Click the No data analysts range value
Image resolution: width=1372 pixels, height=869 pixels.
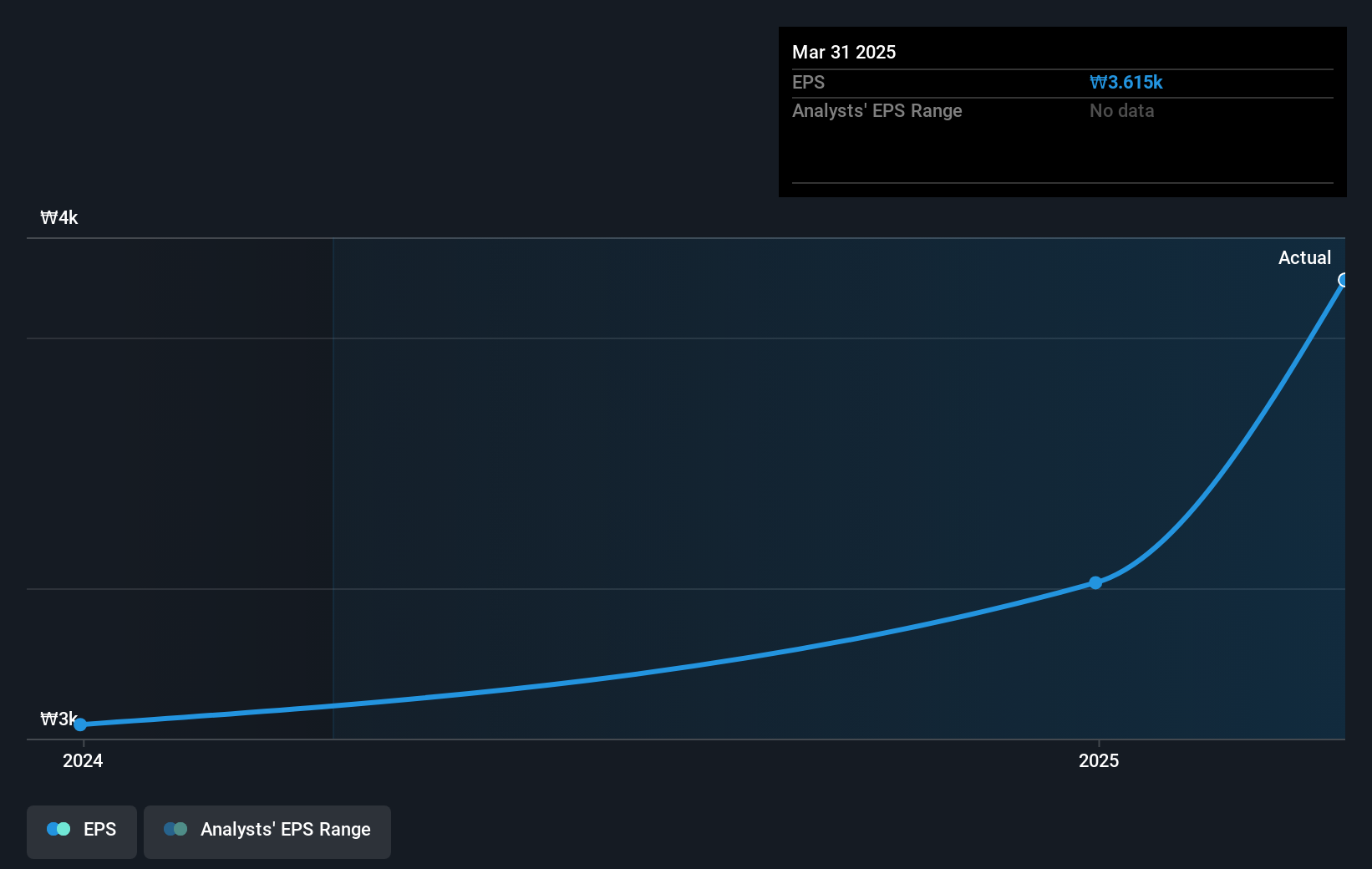(1121, 110)
